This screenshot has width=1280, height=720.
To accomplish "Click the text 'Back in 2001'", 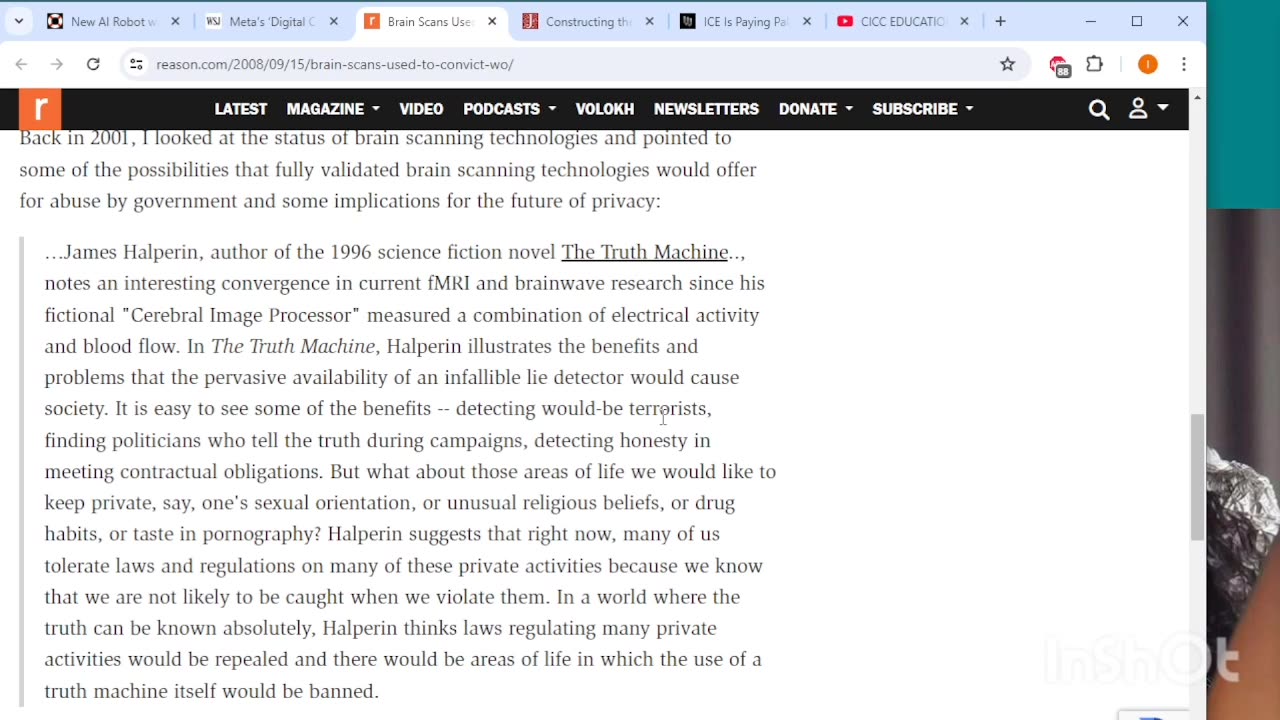I will 74,138.
